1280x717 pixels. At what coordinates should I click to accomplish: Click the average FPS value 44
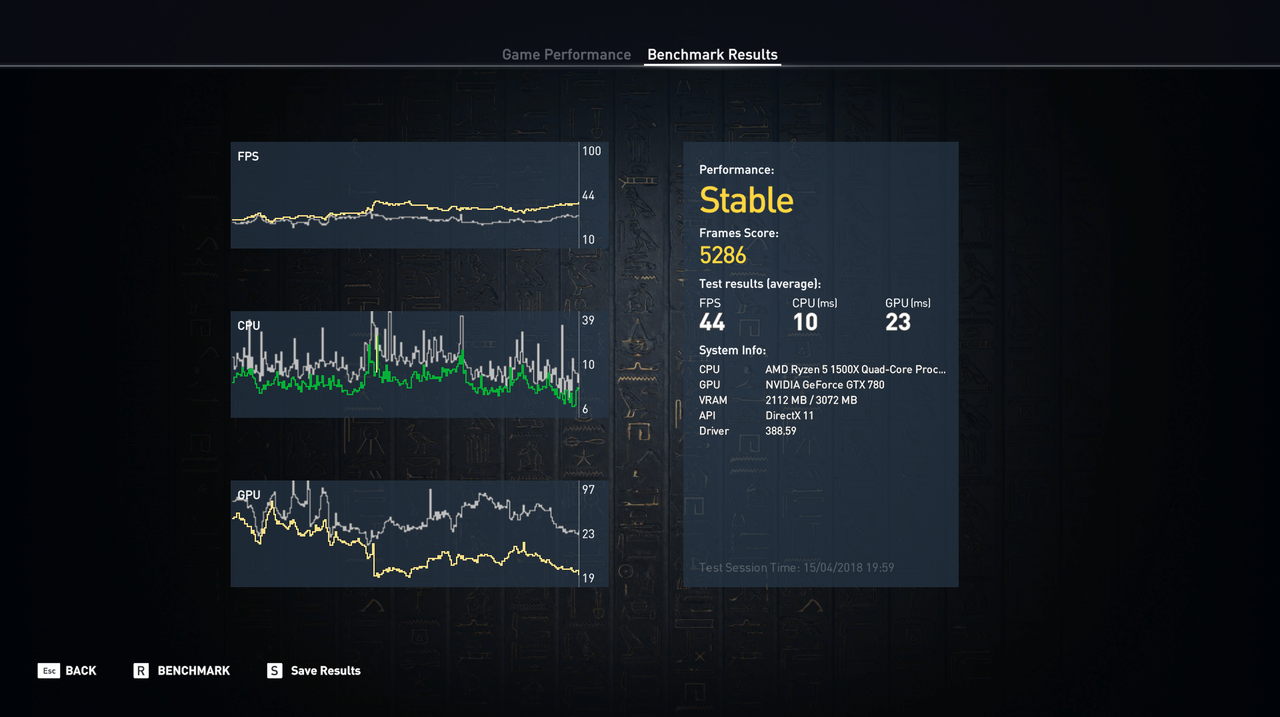click(712, 322)
